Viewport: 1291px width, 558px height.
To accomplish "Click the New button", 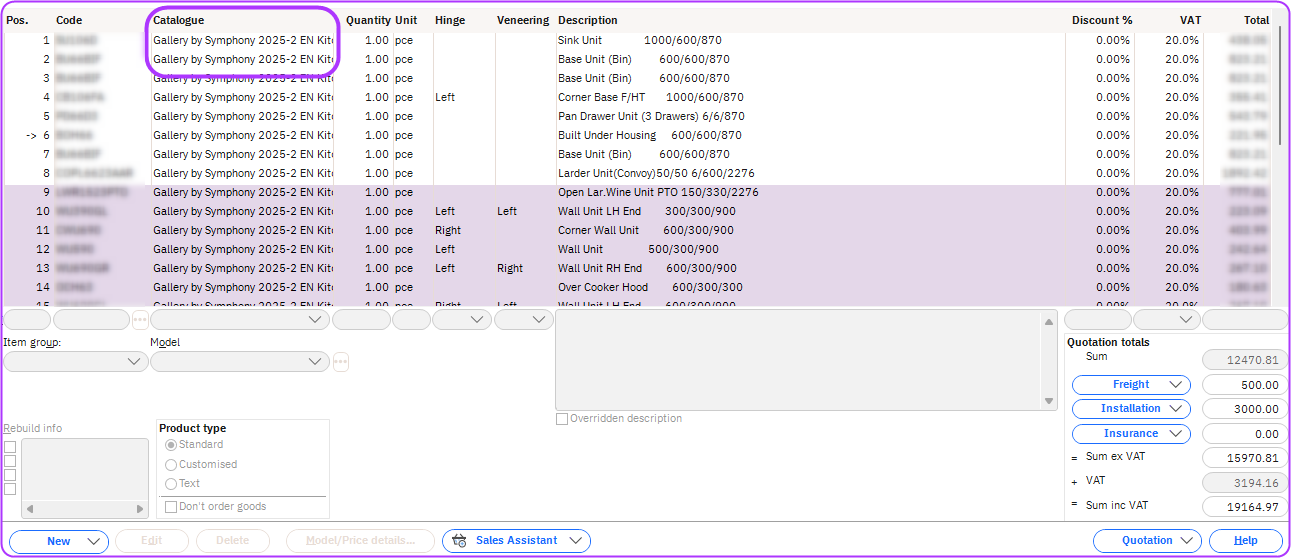I will [59, 541].
